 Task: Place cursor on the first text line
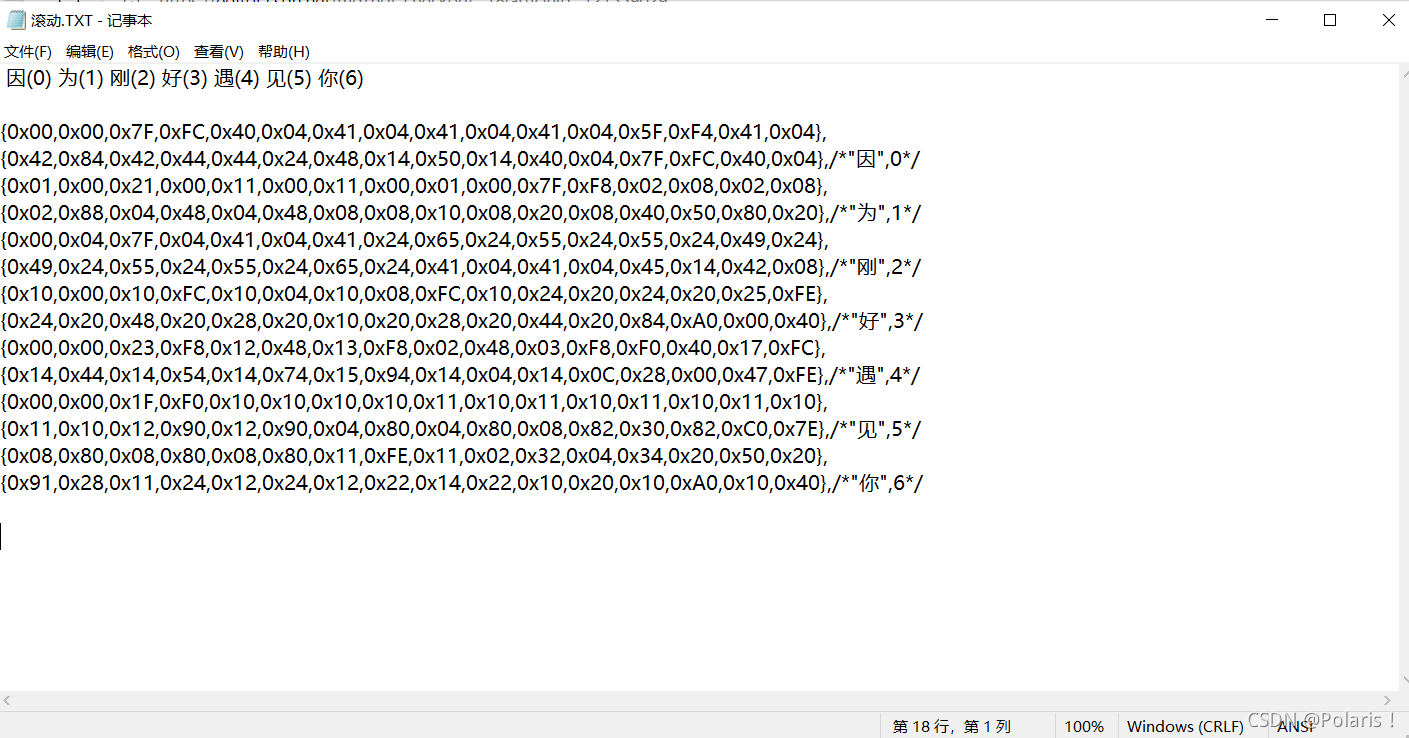185,79
